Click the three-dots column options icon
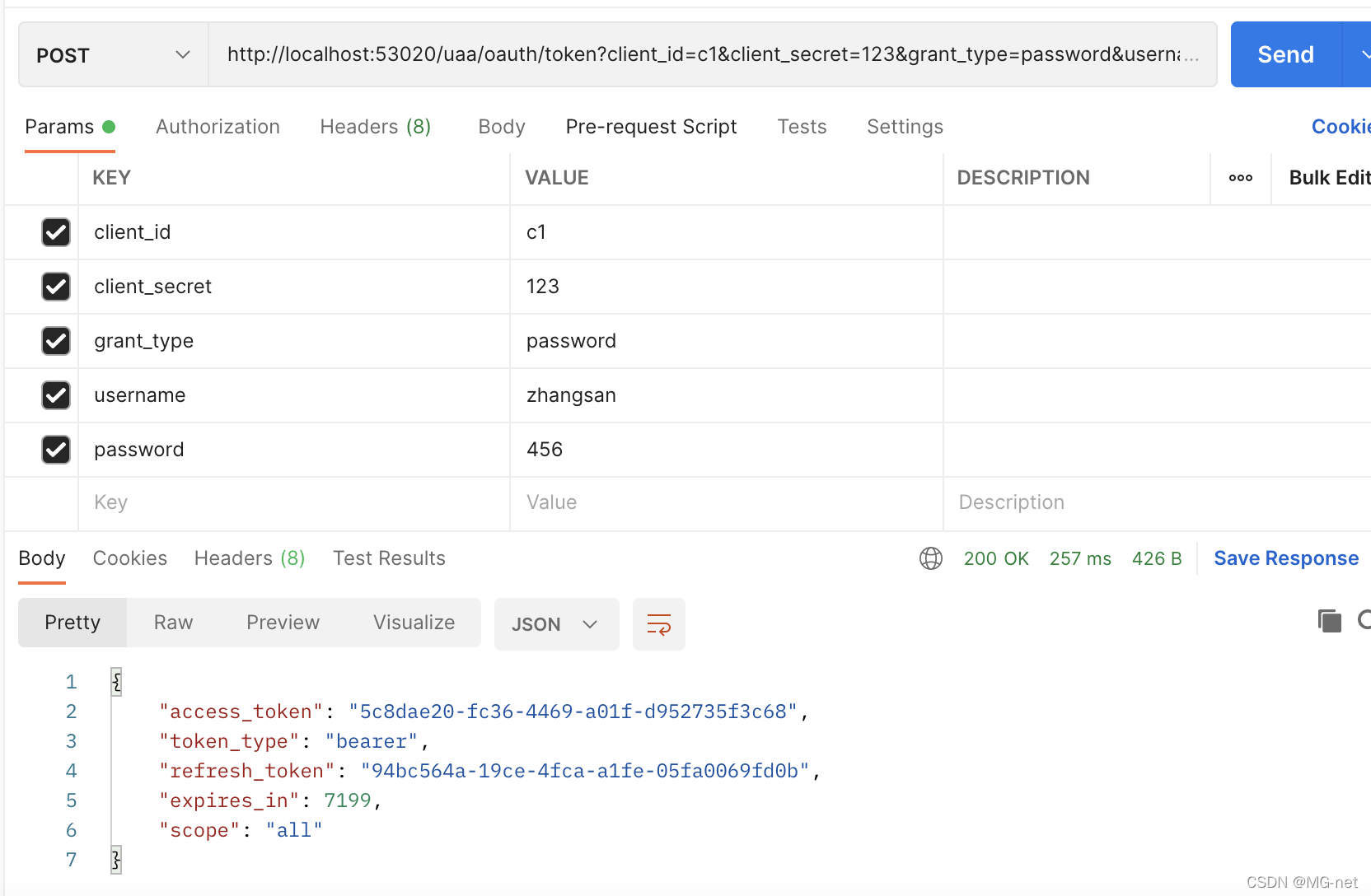Viewport: 1371px width, 896px height. pos(1240,178)
